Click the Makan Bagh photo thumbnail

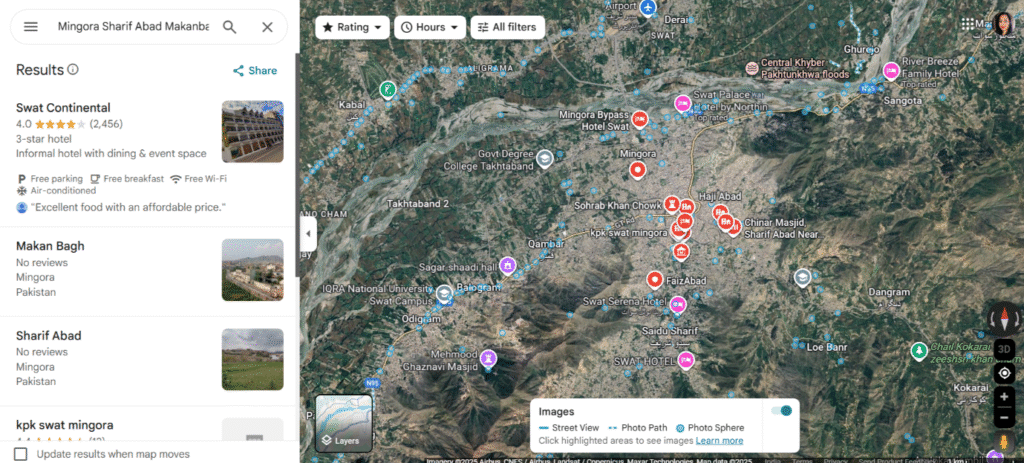[252, 270]
